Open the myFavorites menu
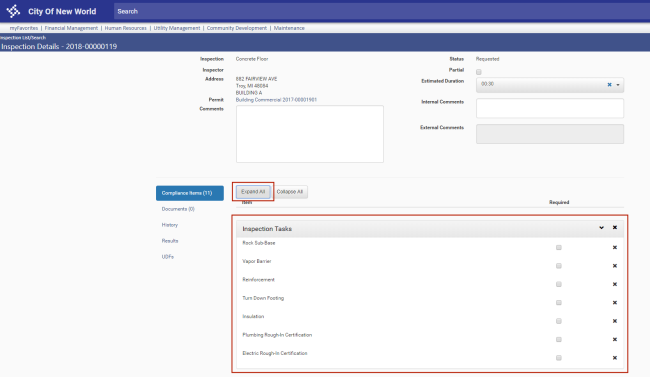 [x=24, y=28]
